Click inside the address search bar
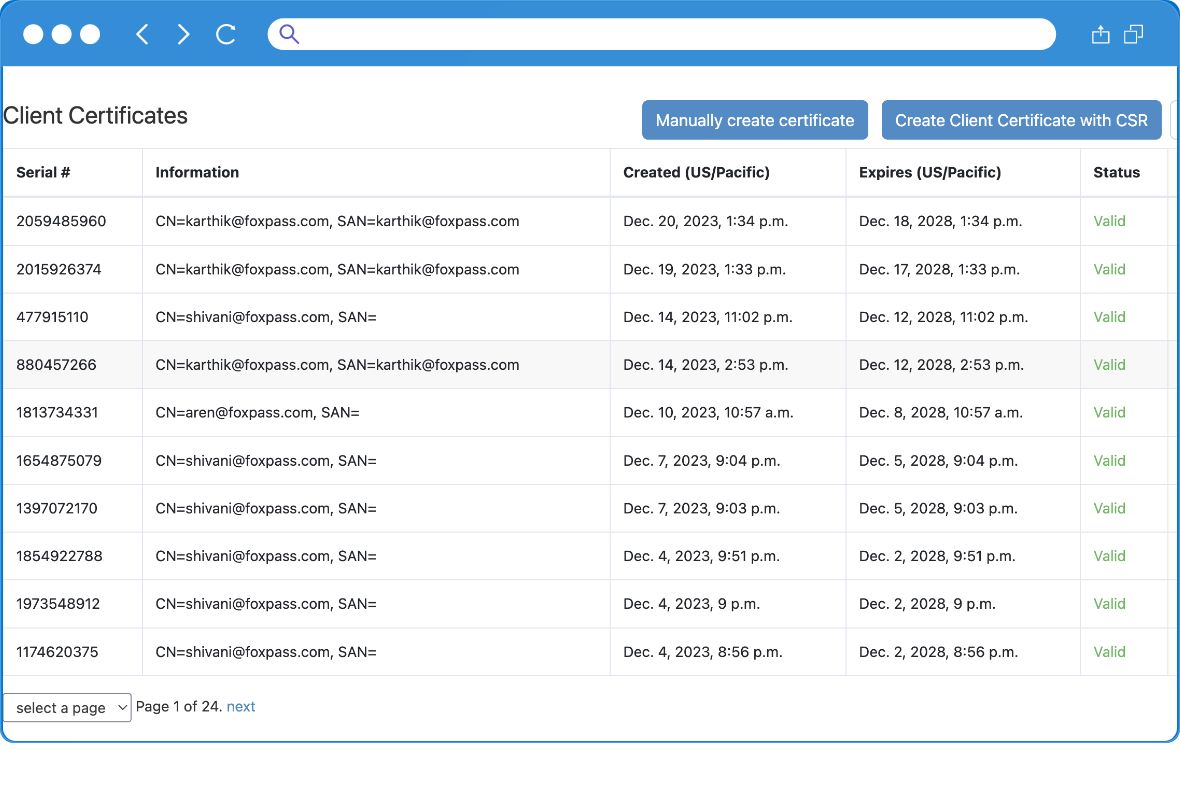 pyautogui.click(x=660, y=33)
